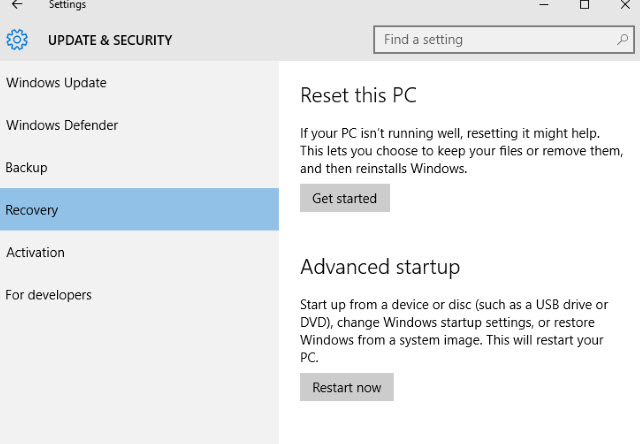Click Restart now under Advanced startup
Image resolution: width=640 pixels, height=444 pixels.
347,387
